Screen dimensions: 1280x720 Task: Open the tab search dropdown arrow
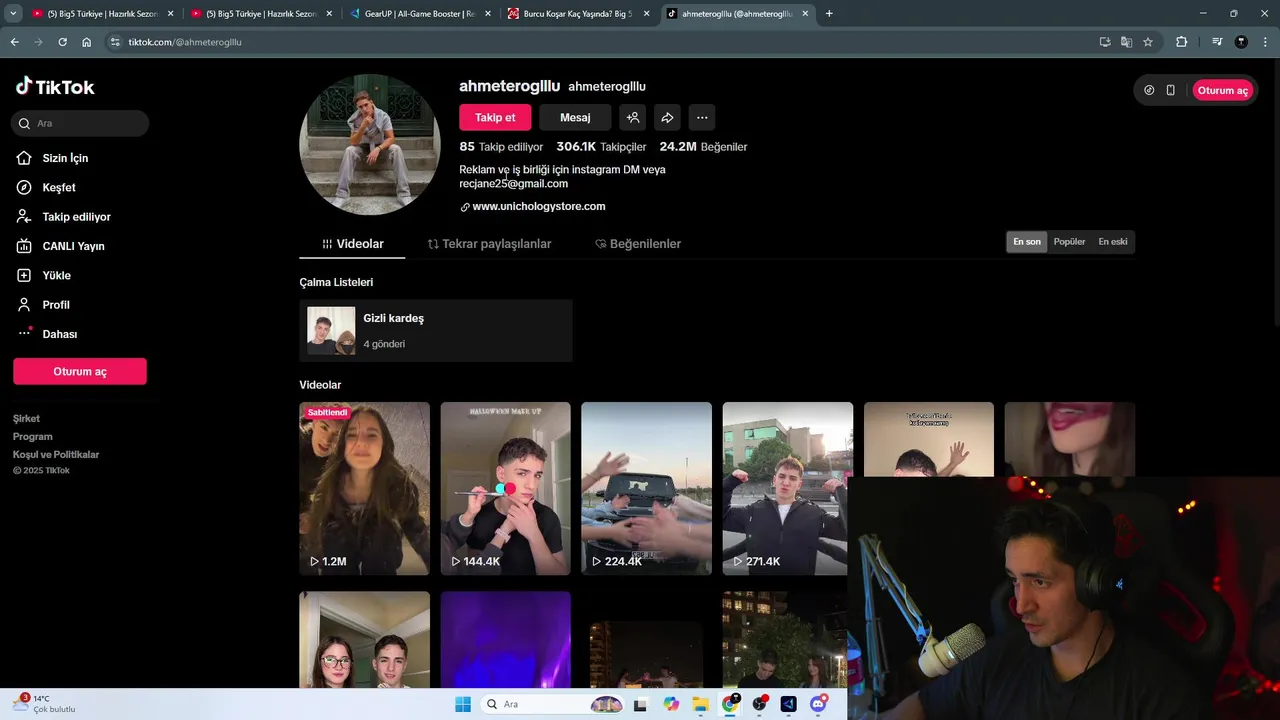click(x=13, y=13)
